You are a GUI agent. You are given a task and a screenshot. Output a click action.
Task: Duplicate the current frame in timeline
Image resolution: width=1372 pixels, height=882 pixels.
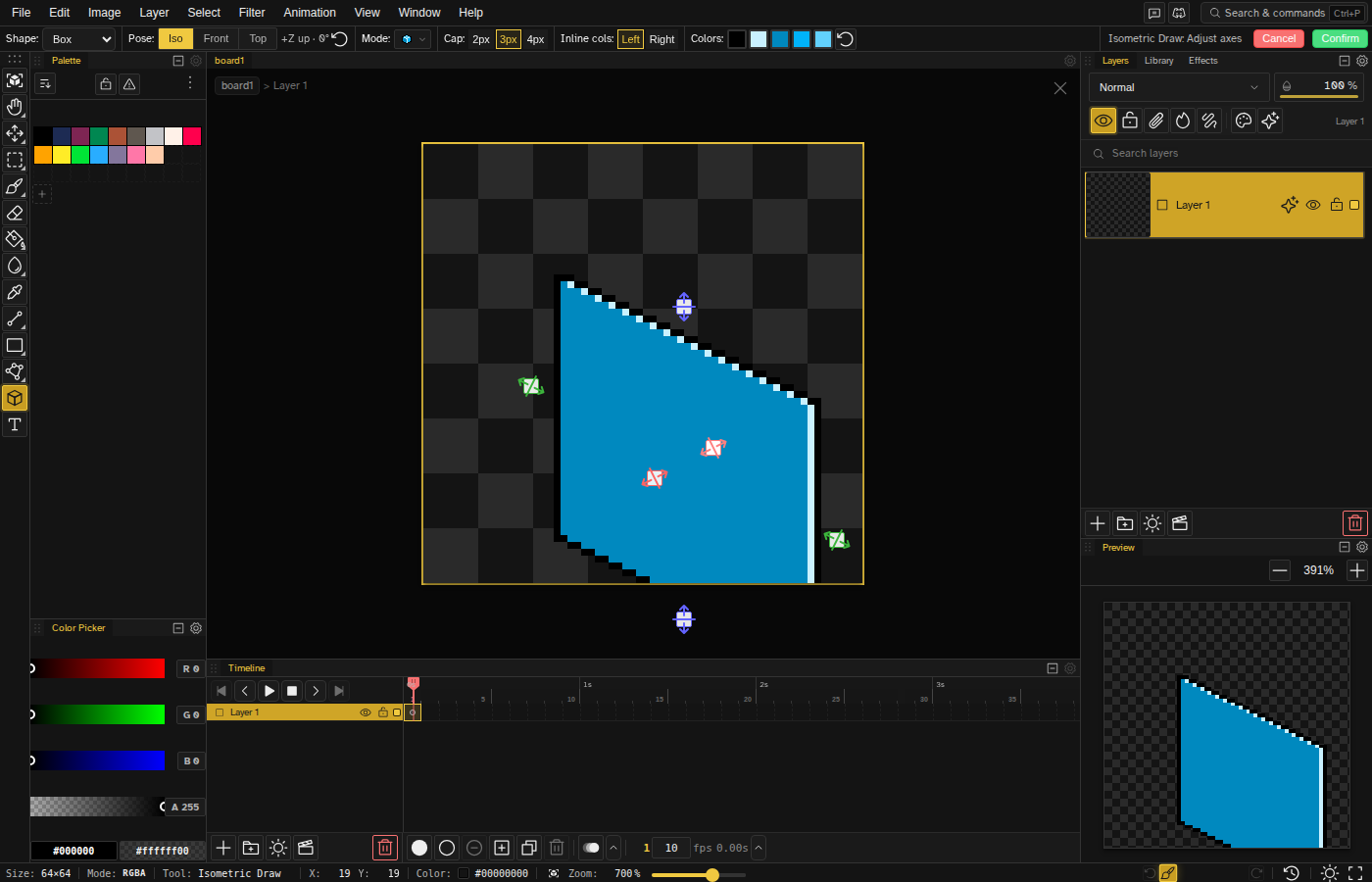[529, 848]
